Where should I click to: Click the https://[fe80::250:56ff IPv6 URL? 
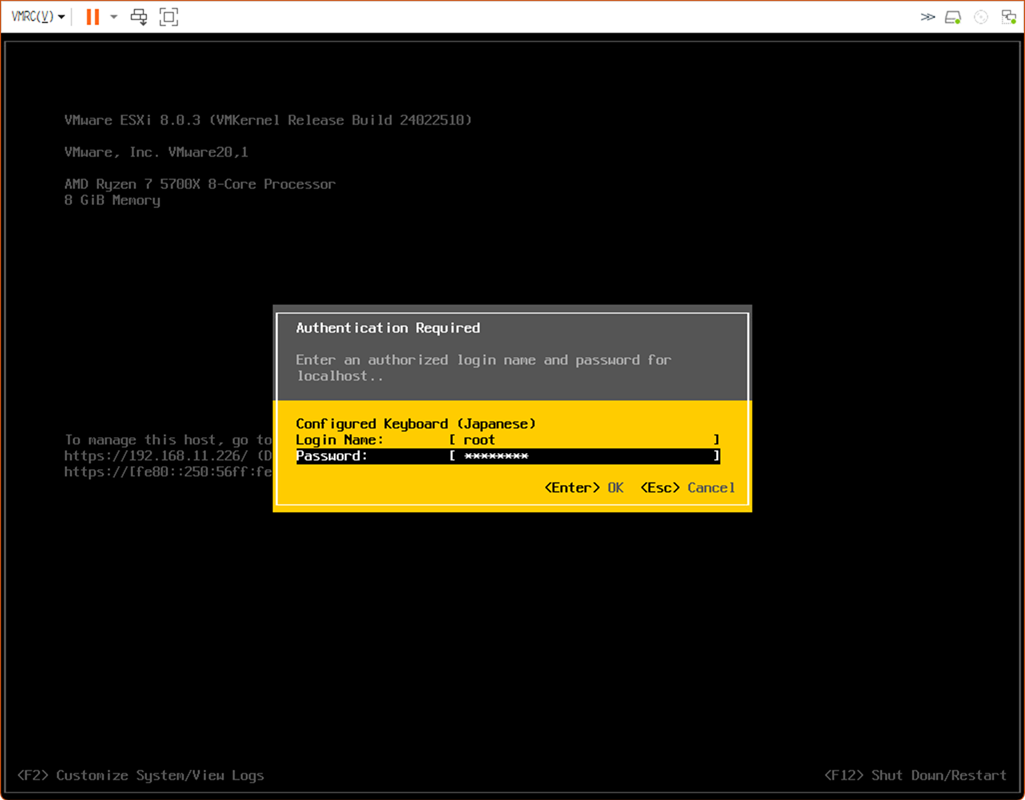(x=168, y=472)
